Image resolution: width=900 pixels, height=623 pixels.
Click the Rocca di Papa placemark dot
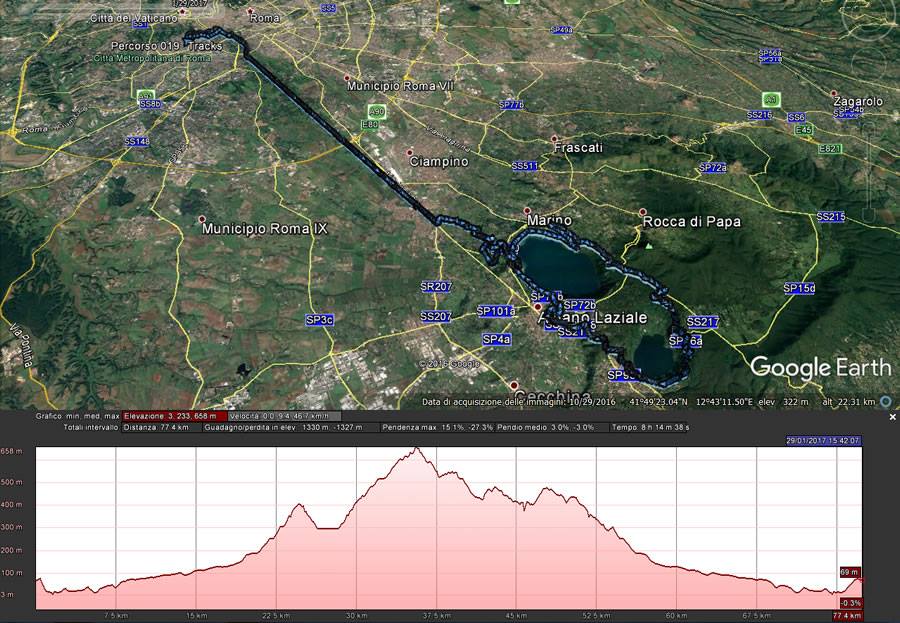(x=643, y=211)
